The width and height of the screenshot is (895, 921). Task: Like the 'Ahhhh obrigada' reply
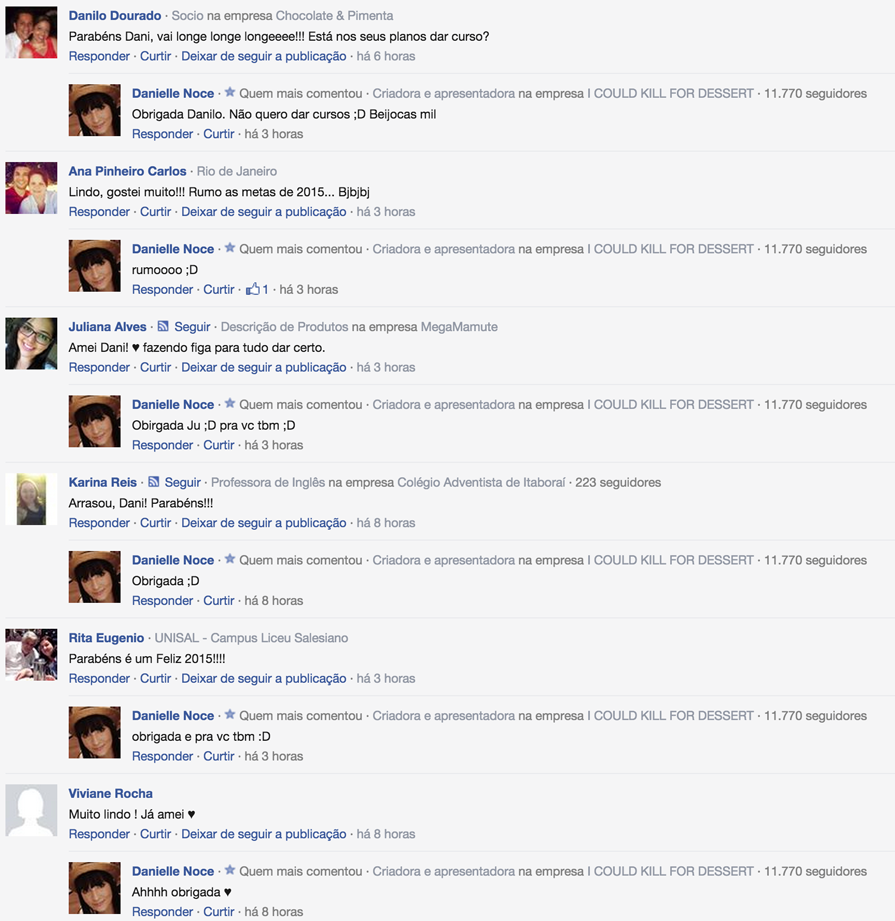[218, 912]
